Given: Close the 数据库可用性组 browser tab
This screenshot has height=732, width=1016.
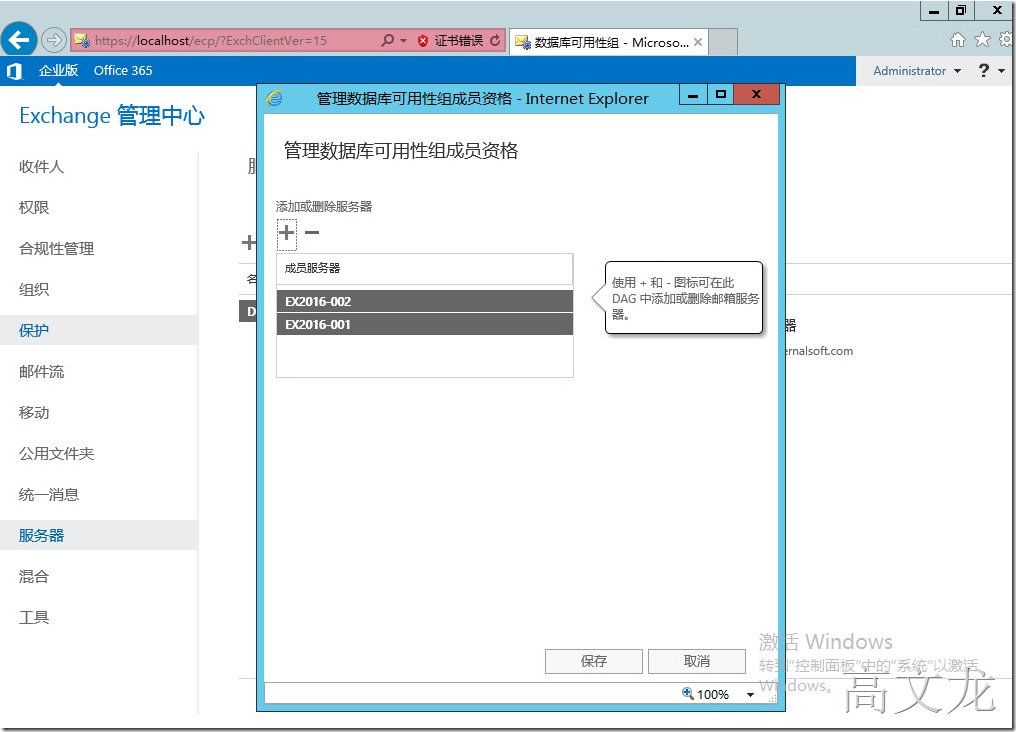Looking at the screenshot, I should [698, 42].
